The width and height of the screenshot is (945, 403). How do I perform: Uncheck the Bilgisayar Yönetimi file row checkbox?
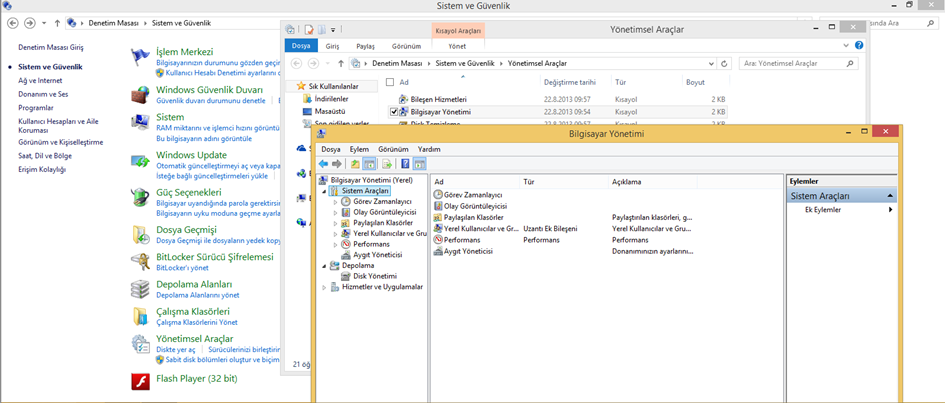394,112
